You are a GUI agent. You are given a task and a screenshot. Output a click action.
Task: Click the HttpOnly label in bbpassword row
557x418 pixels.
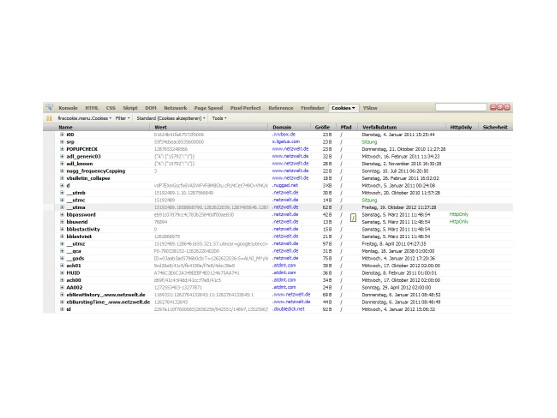click(459, 215)
